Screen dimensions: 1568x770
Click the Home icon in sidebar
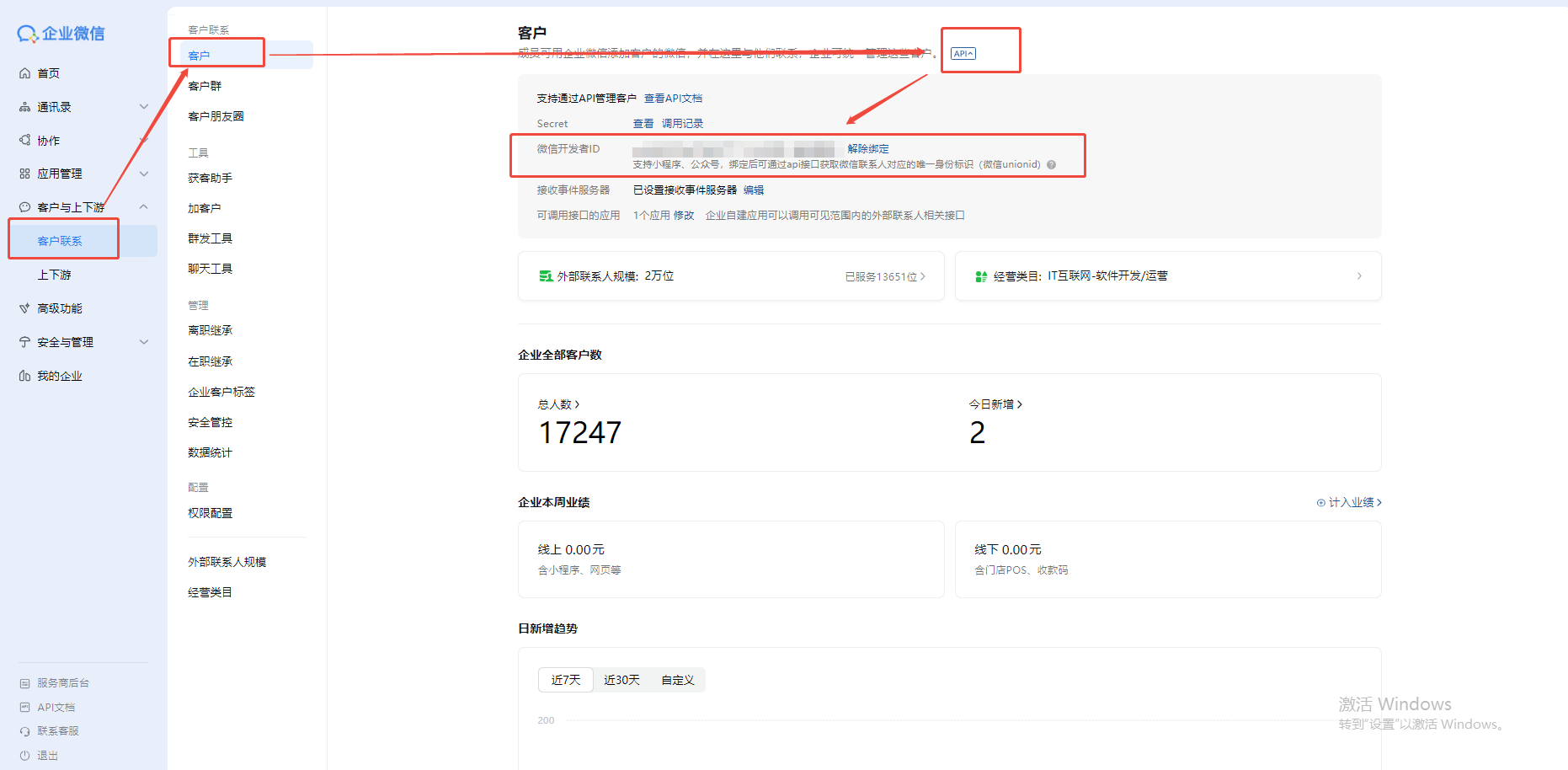coord(25,73)
